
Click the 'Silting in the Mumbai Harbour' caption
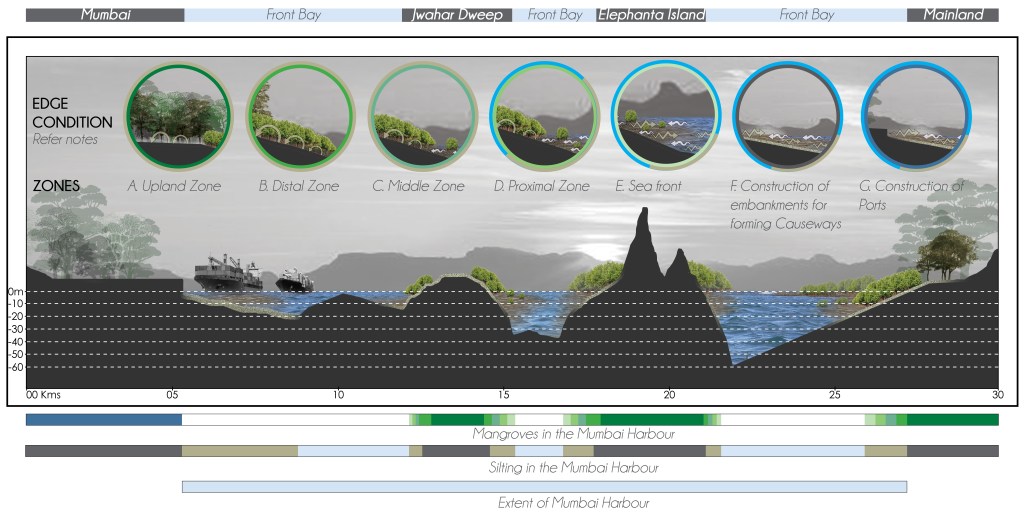(573, 468)
